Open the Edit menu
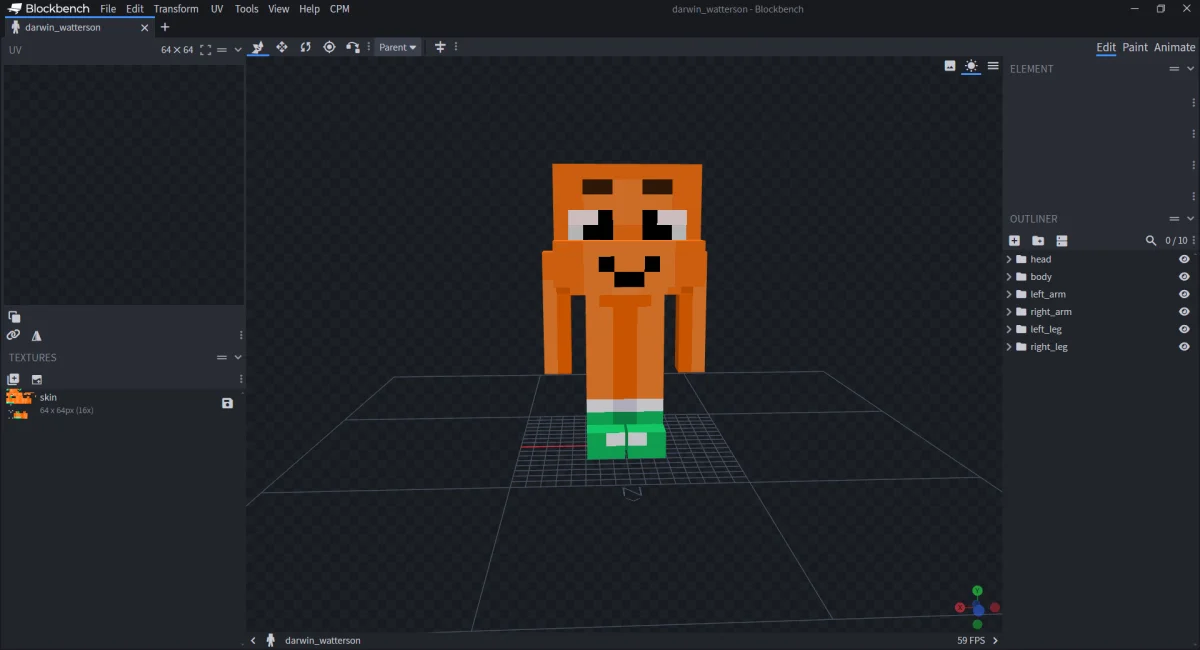 coord(135,9)
